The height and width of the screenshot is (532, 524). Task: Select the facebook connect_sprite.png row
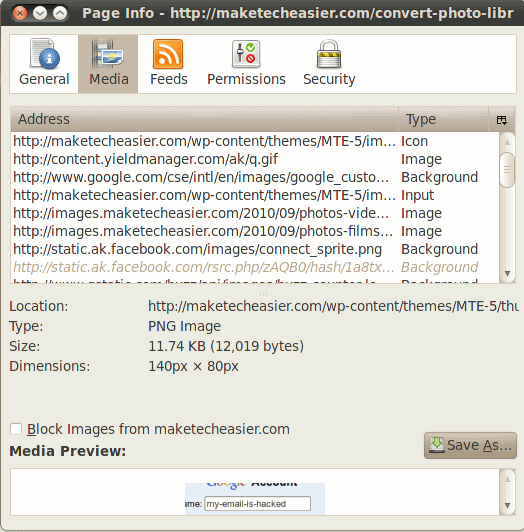pos(256,249)
